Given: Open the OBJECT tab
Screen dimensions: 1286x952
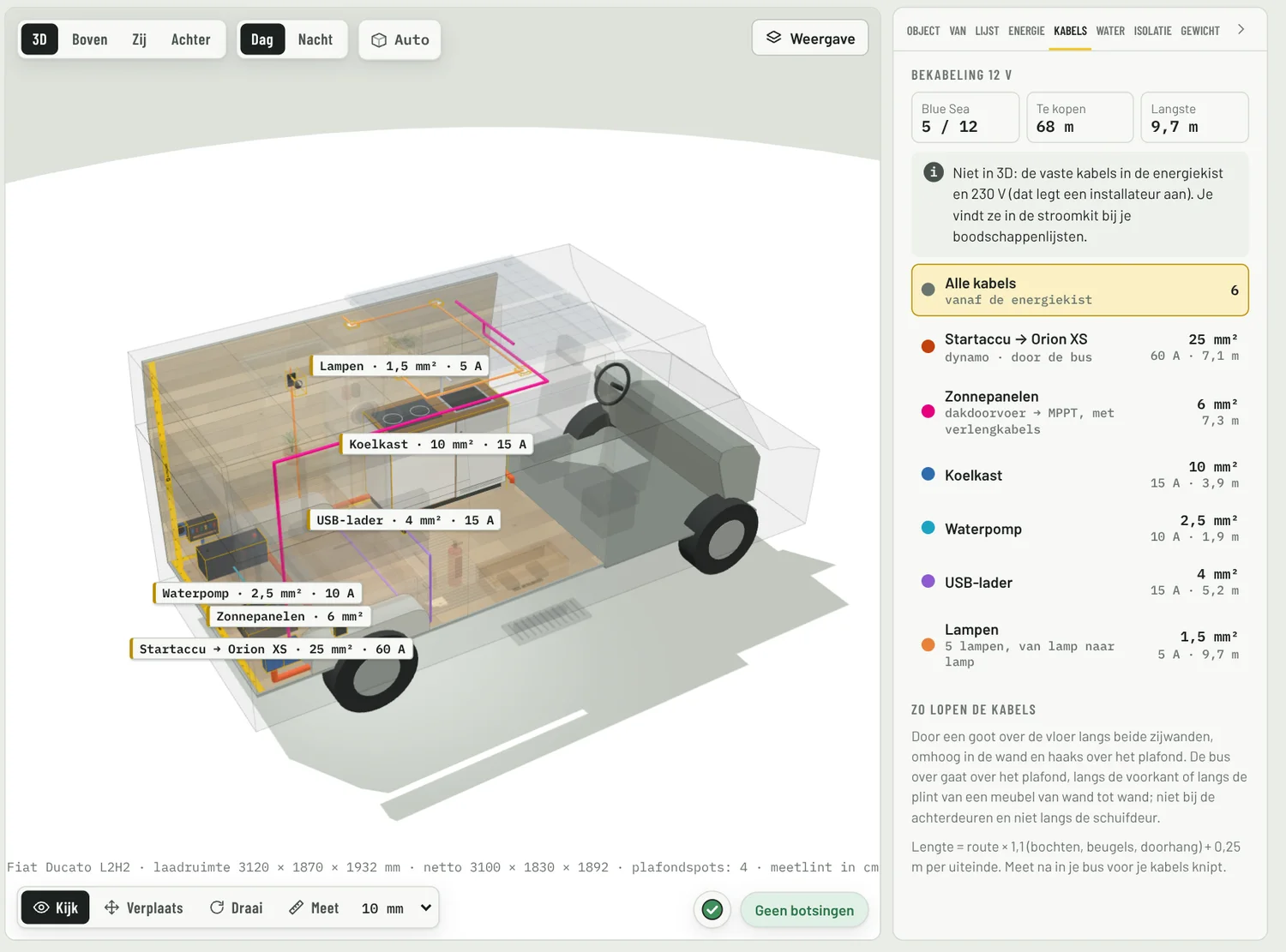Looking at the screenshot, I should click(923, 31).
